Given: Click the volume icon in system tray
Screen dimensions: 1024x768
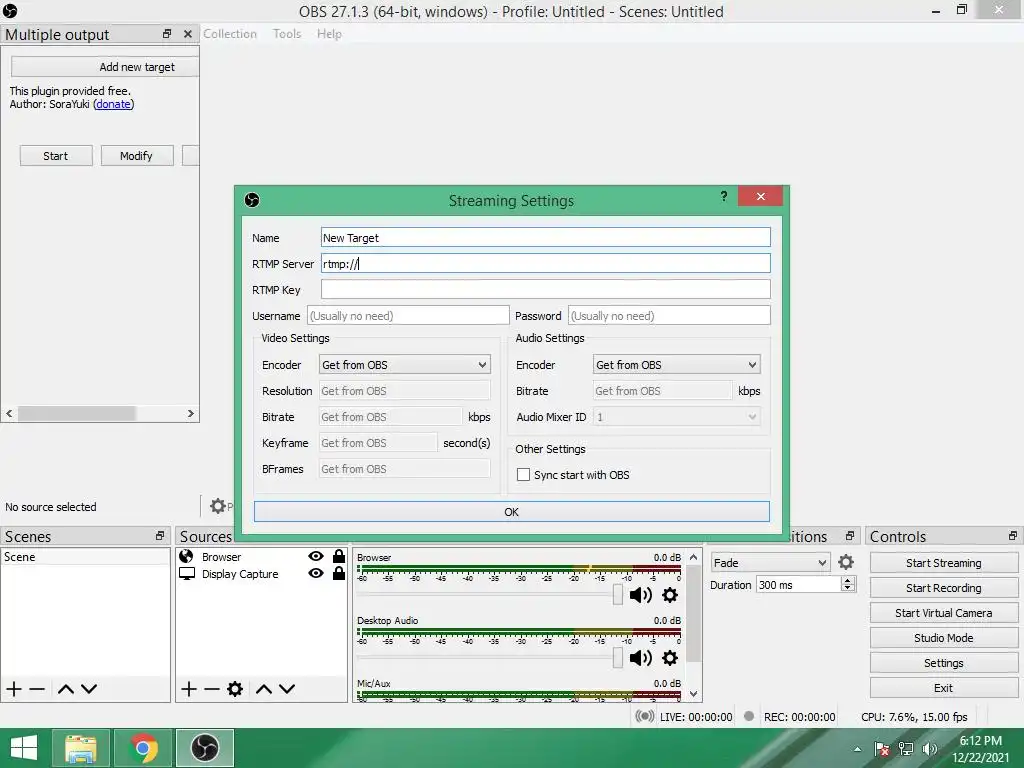Looking at the screenshot, I should point(929,749).
